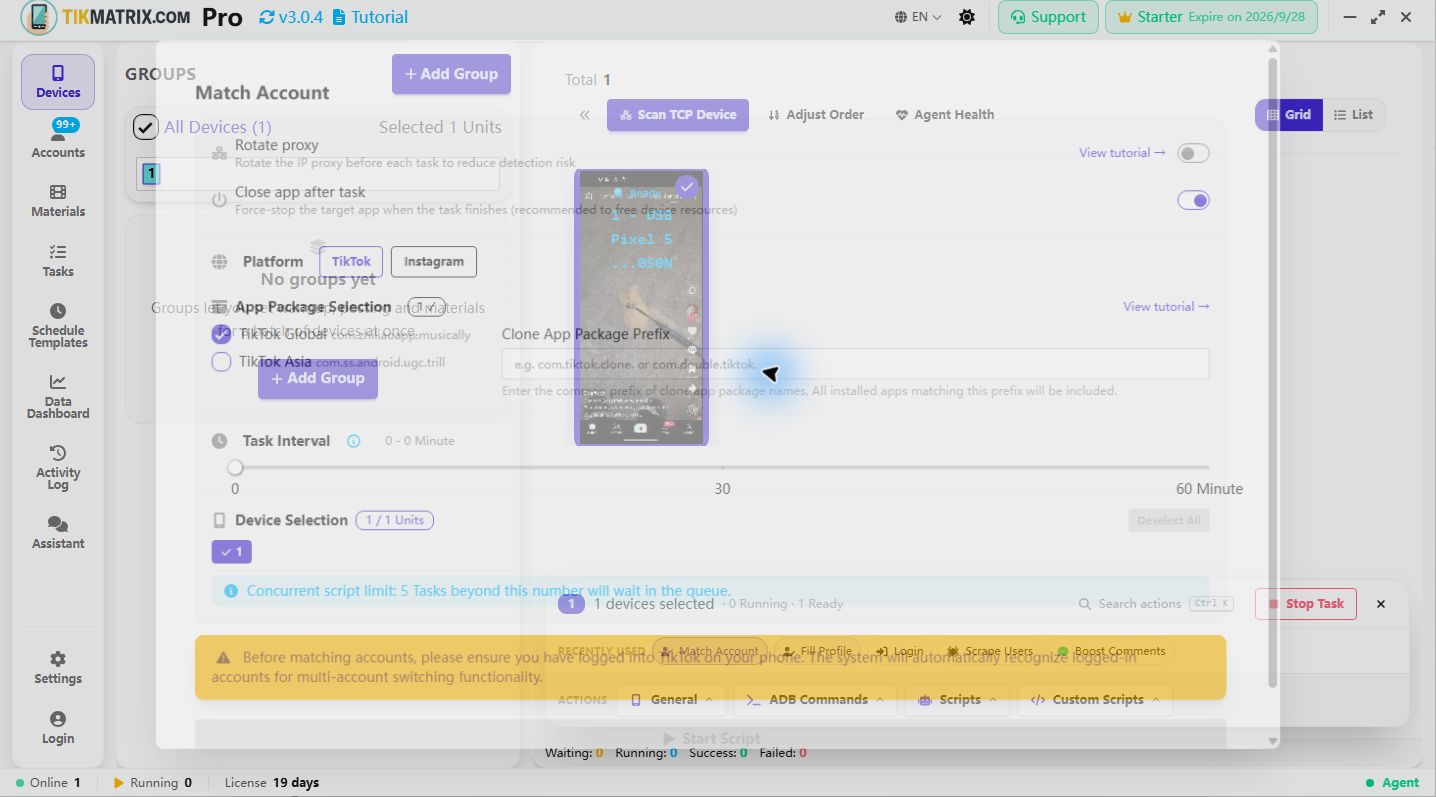Open the Accounts section in sidebar
The image size is (1436, 797).
pyautogui.click(x=58, y=140)
